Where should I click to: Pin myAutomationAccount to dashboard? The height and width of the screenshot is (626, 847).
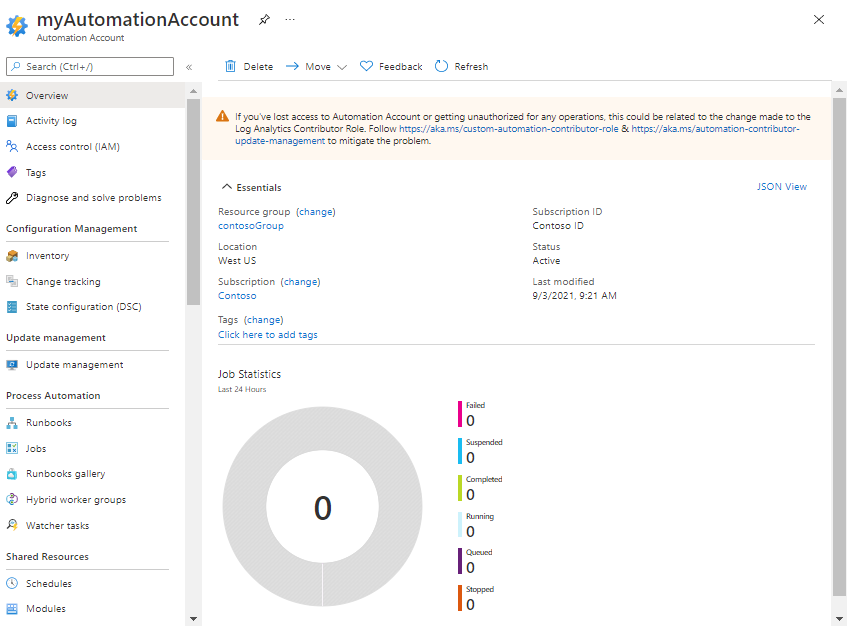265,19
